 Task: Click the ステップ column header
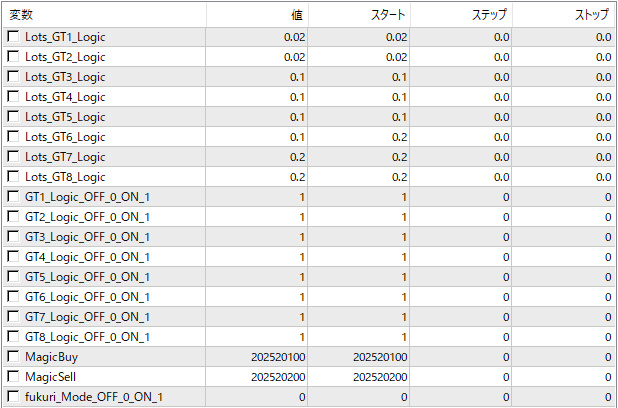click(461, 15)
